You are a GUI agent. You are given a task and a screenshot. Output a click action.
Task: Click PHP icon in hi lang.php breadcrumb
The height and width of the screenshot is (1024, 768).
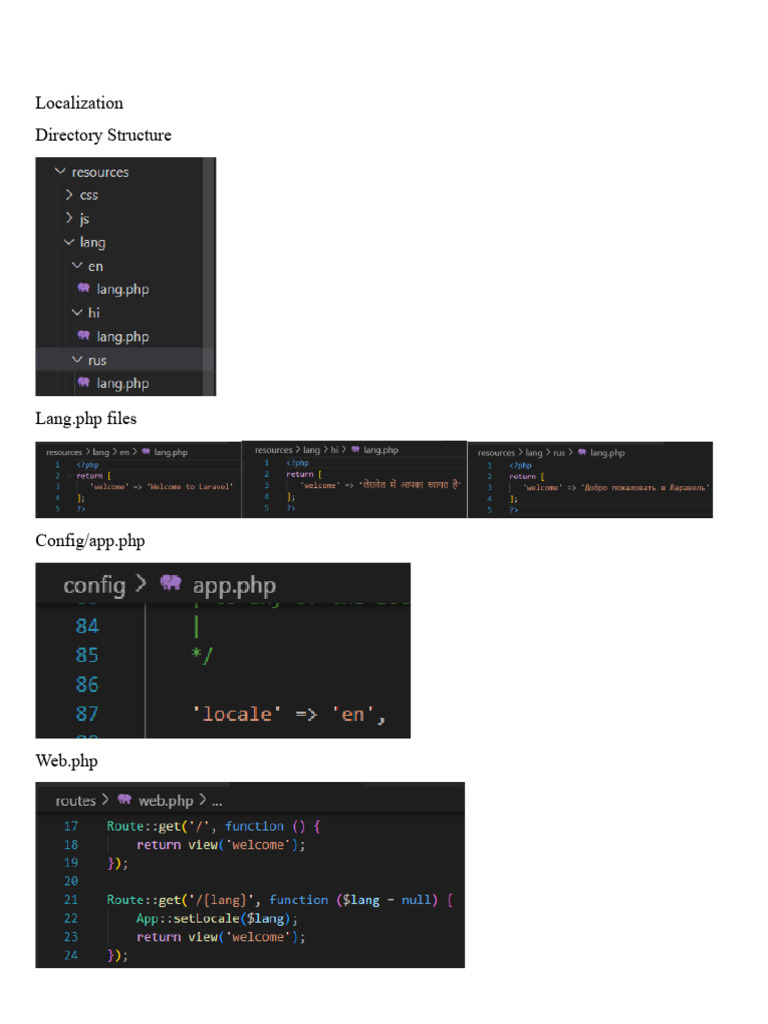coord(355,449)
